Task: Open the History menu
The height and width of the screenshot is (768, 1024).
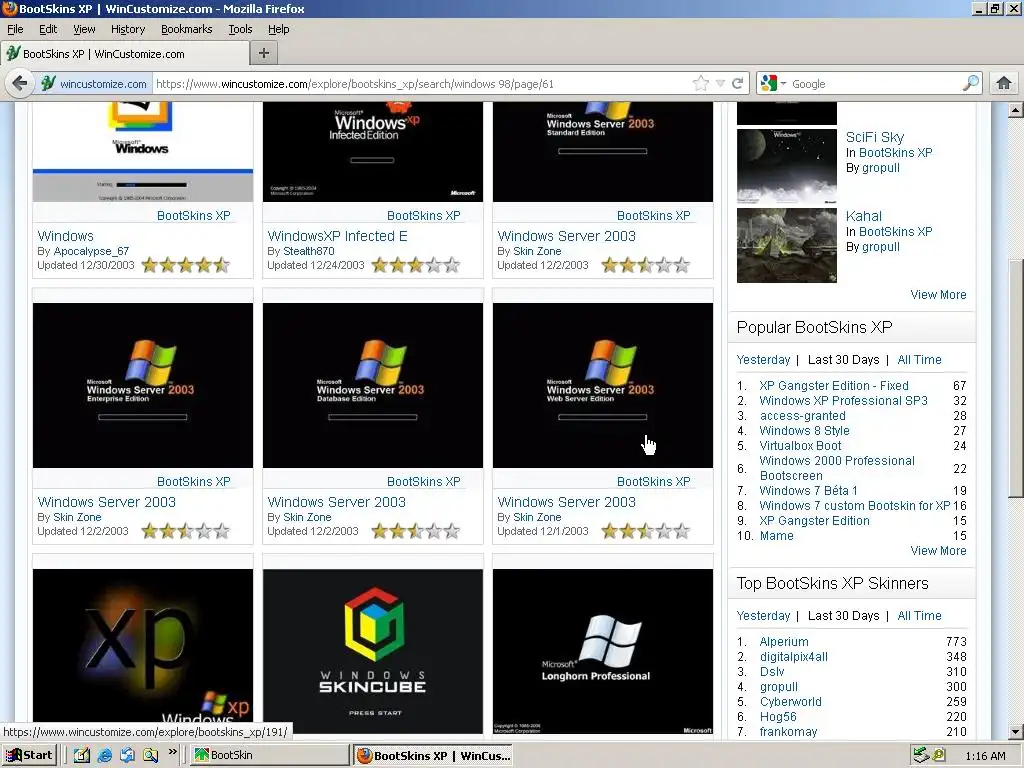Action: coord(128,29)
